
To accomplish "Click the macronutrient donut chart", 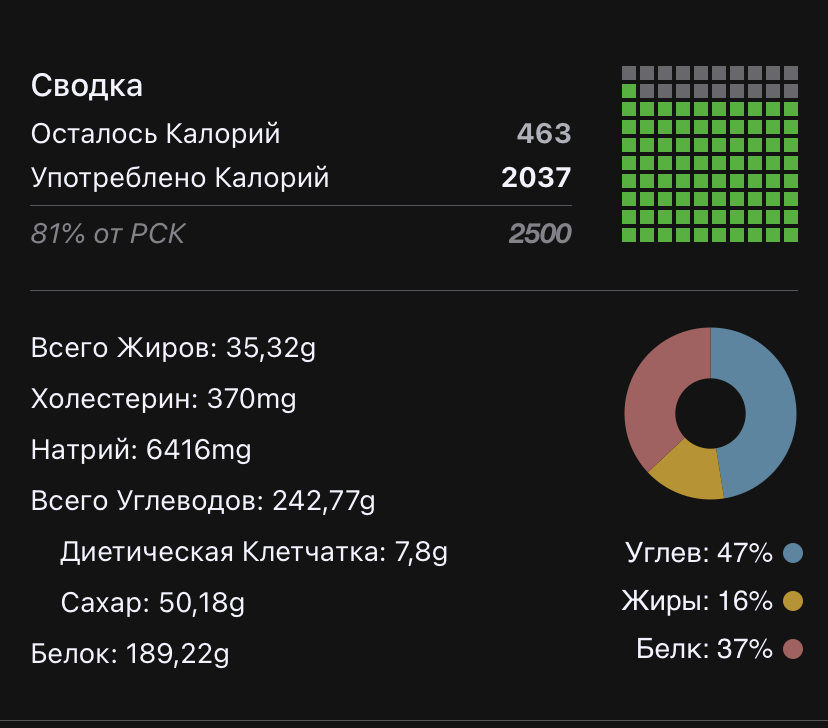I will pos(710,412).
